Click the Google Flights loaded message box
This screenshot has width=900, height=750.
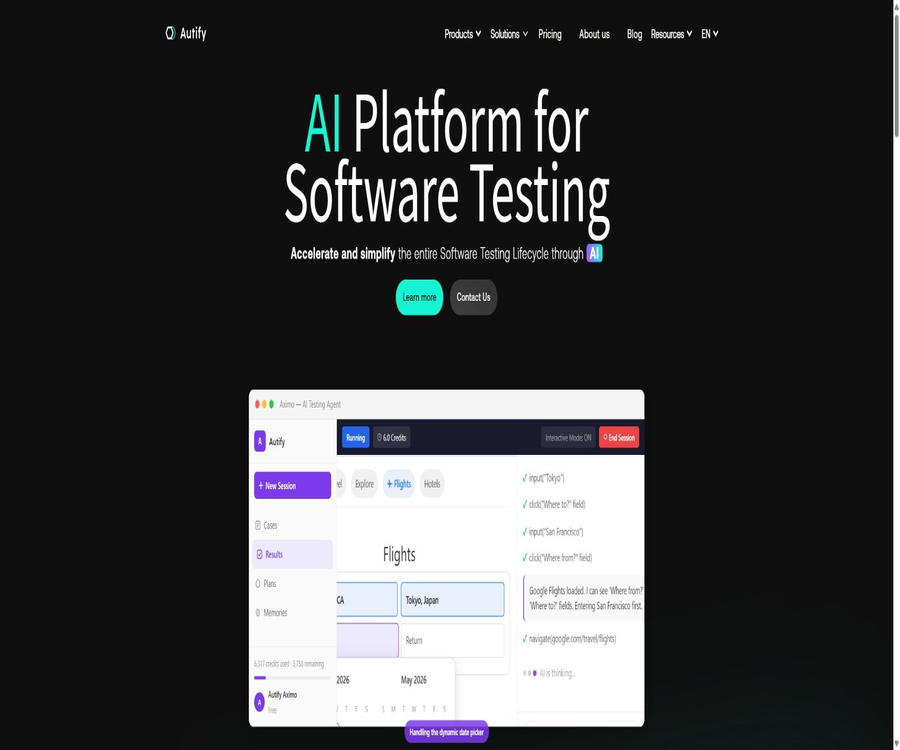click(583, 598)
